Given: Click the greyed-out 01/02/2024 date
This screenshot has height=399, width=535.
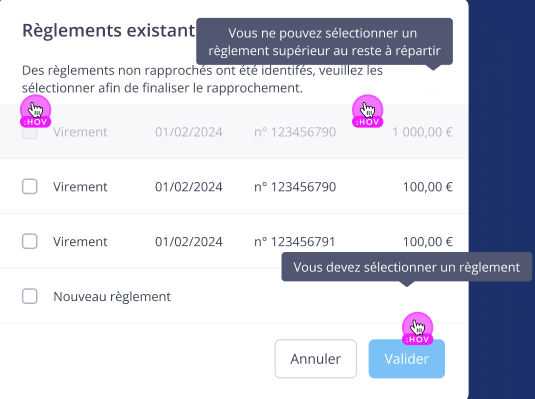Looking at the screenshot, I should 189,132.
